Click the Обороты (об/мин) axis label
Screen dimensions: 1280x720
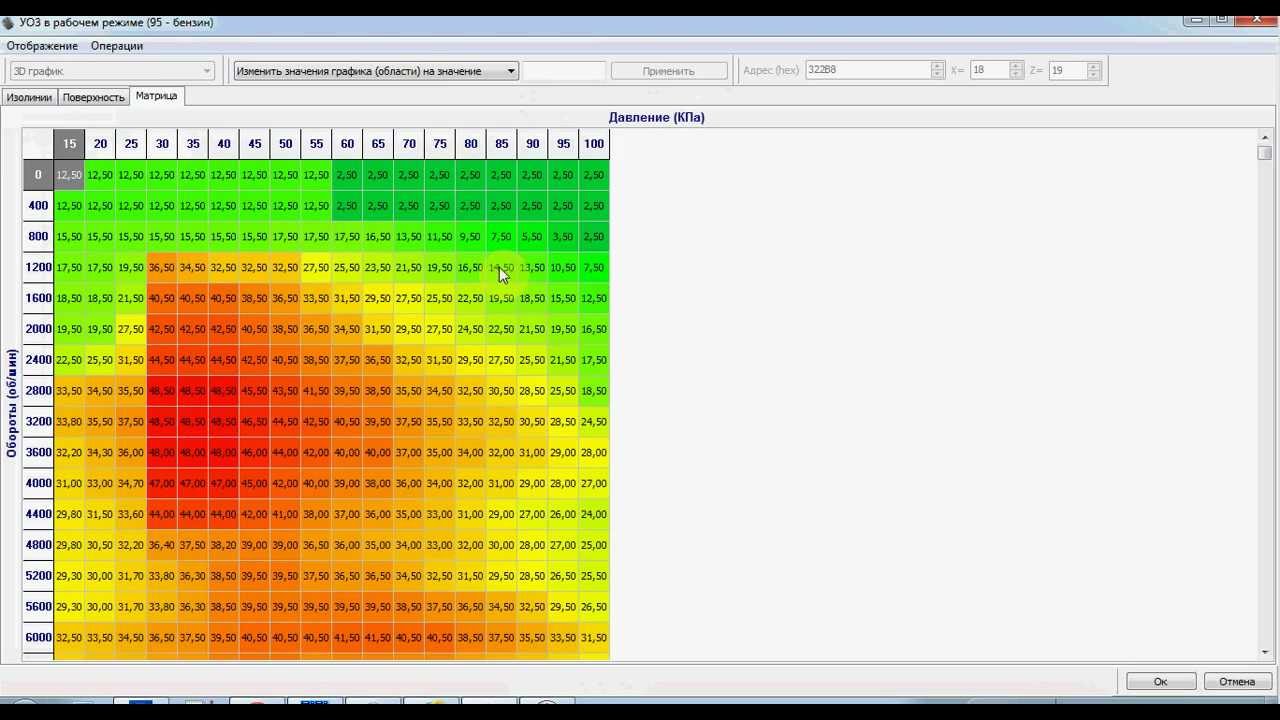[12, 403]
